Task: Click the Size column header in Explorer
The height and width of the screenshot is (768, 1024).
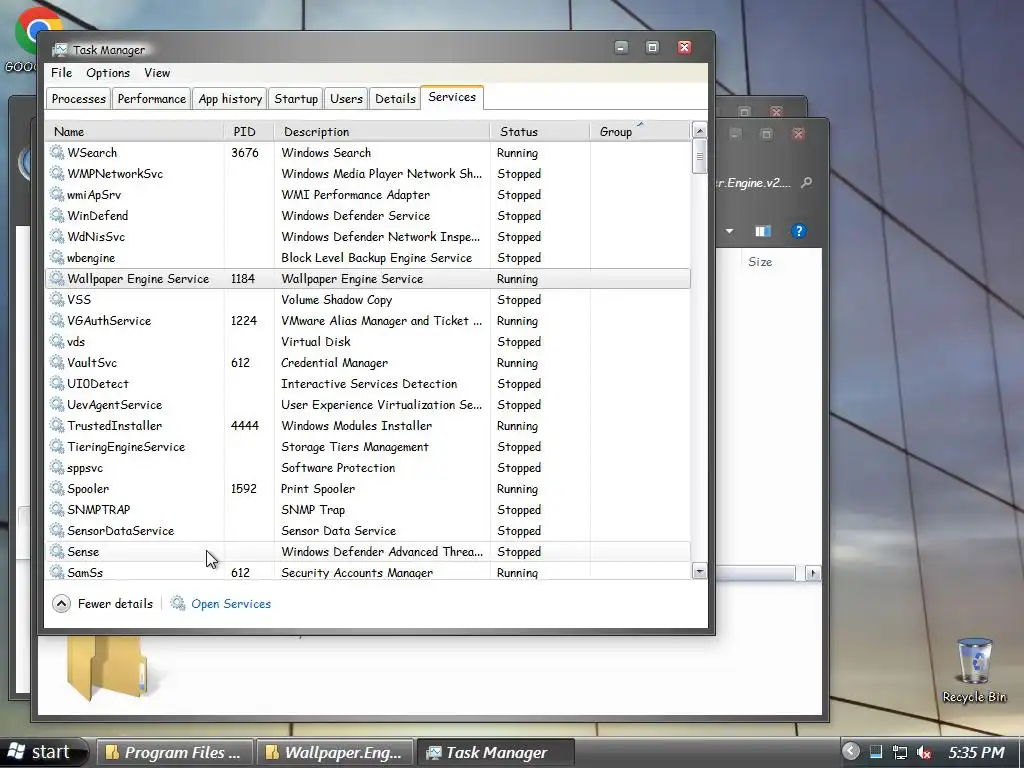Action: [760, 262]
